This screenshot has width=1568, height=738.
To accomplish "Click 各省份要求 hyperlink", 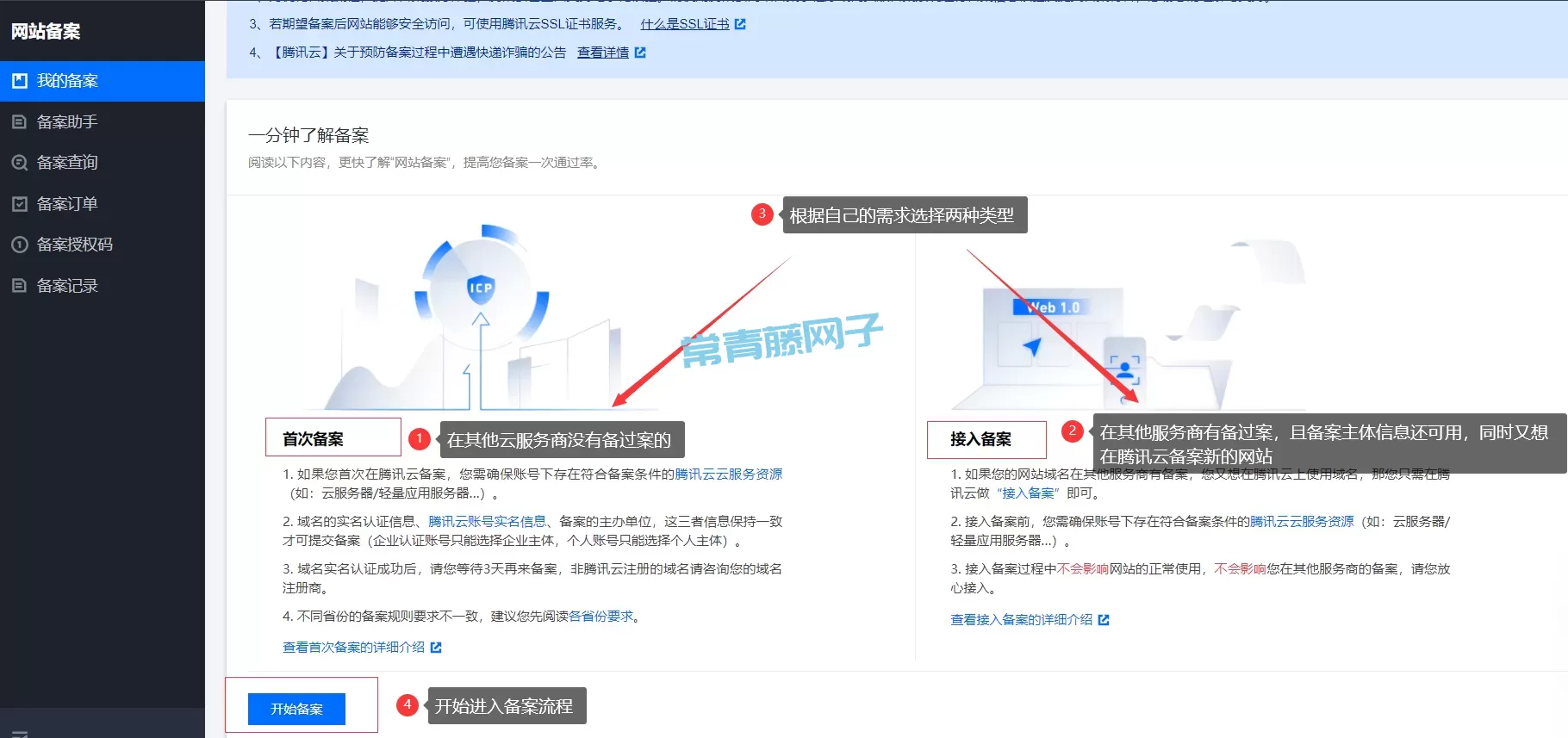I will [600, 617].
